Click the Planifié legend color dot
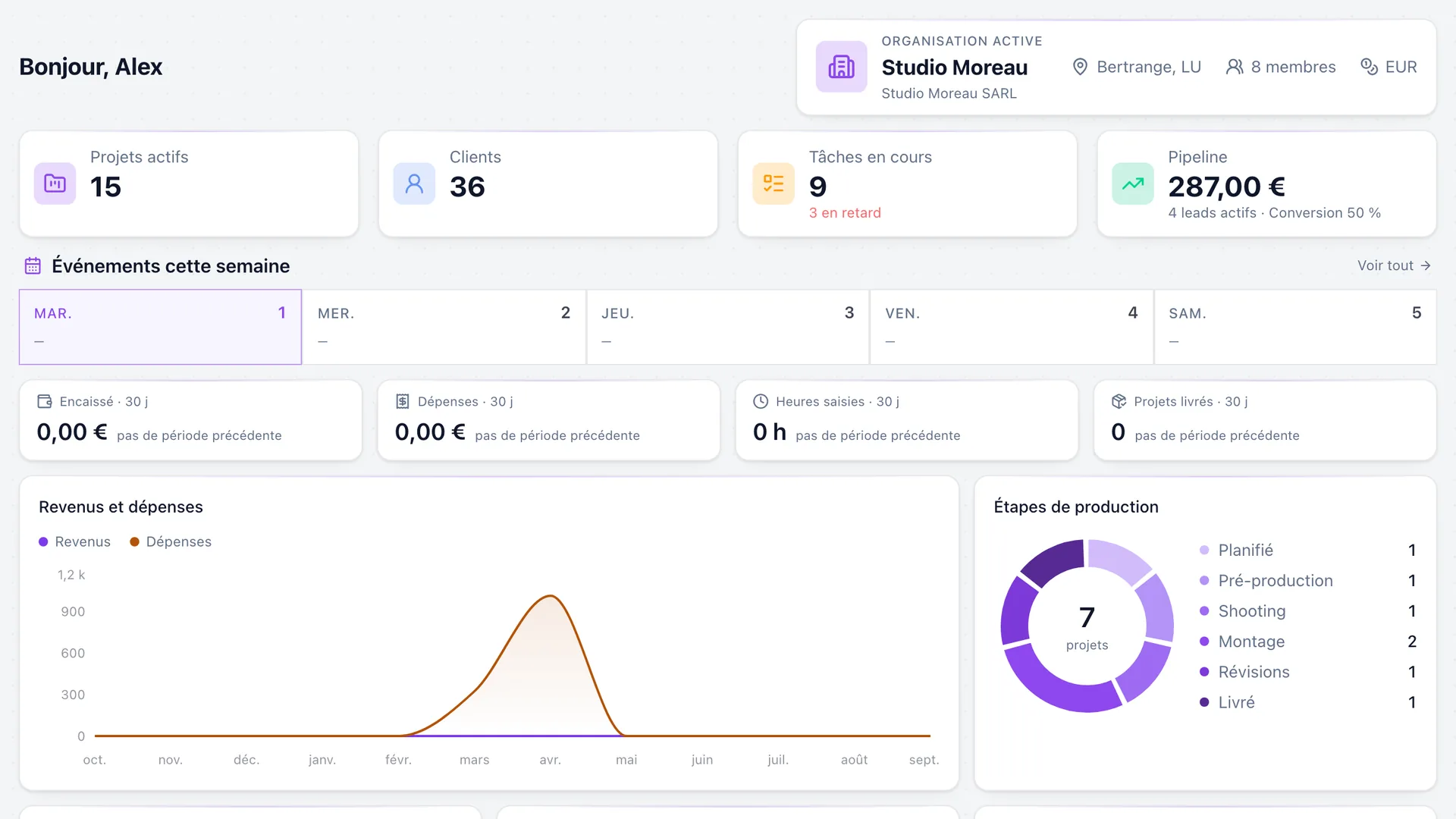Image resolution: width=1456 pixels, height=819 pixels. coord(1204,550)
